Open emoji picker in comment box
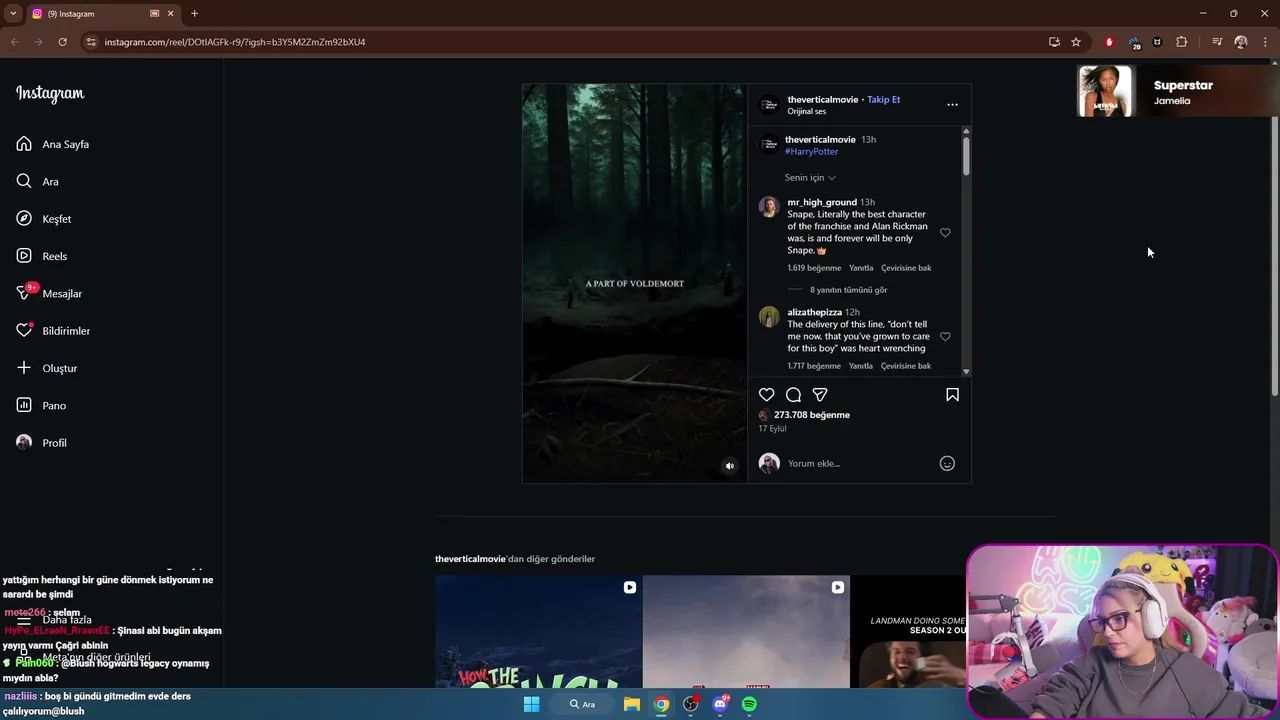This screenshot has height=720, width=1280. coord(947,463)
